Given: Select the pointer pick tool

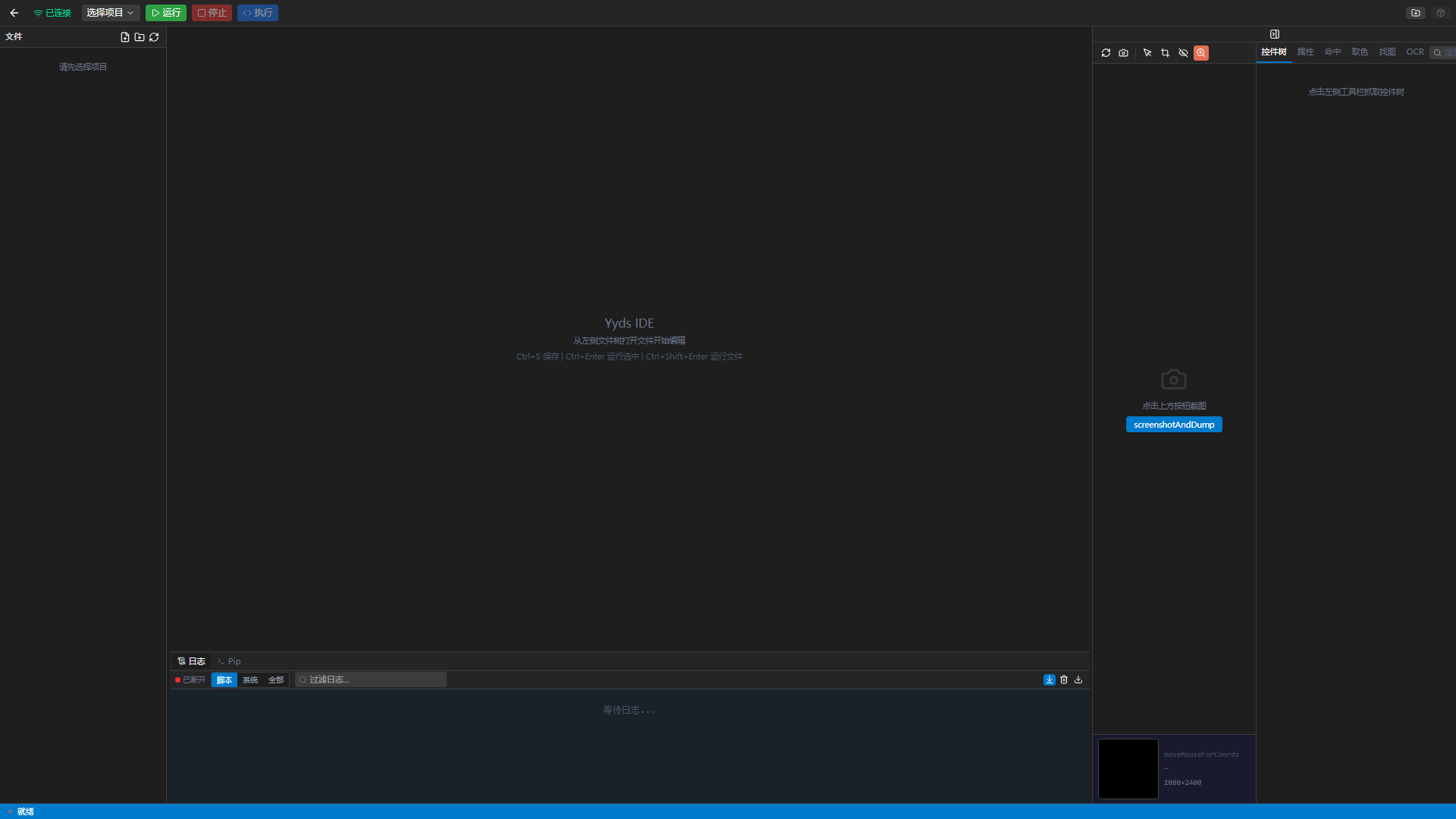Looking at the screenshot, I should (x=1147, y=53).
